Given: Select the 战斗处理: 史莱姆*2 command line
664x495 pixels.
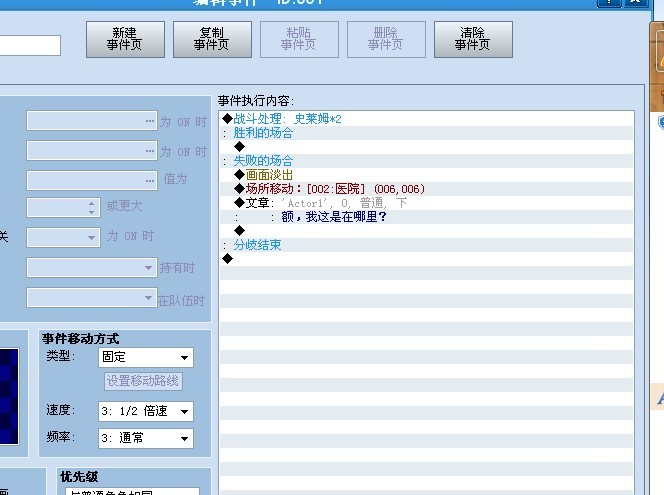Looking at the screenshot, I should coord(426,119).
